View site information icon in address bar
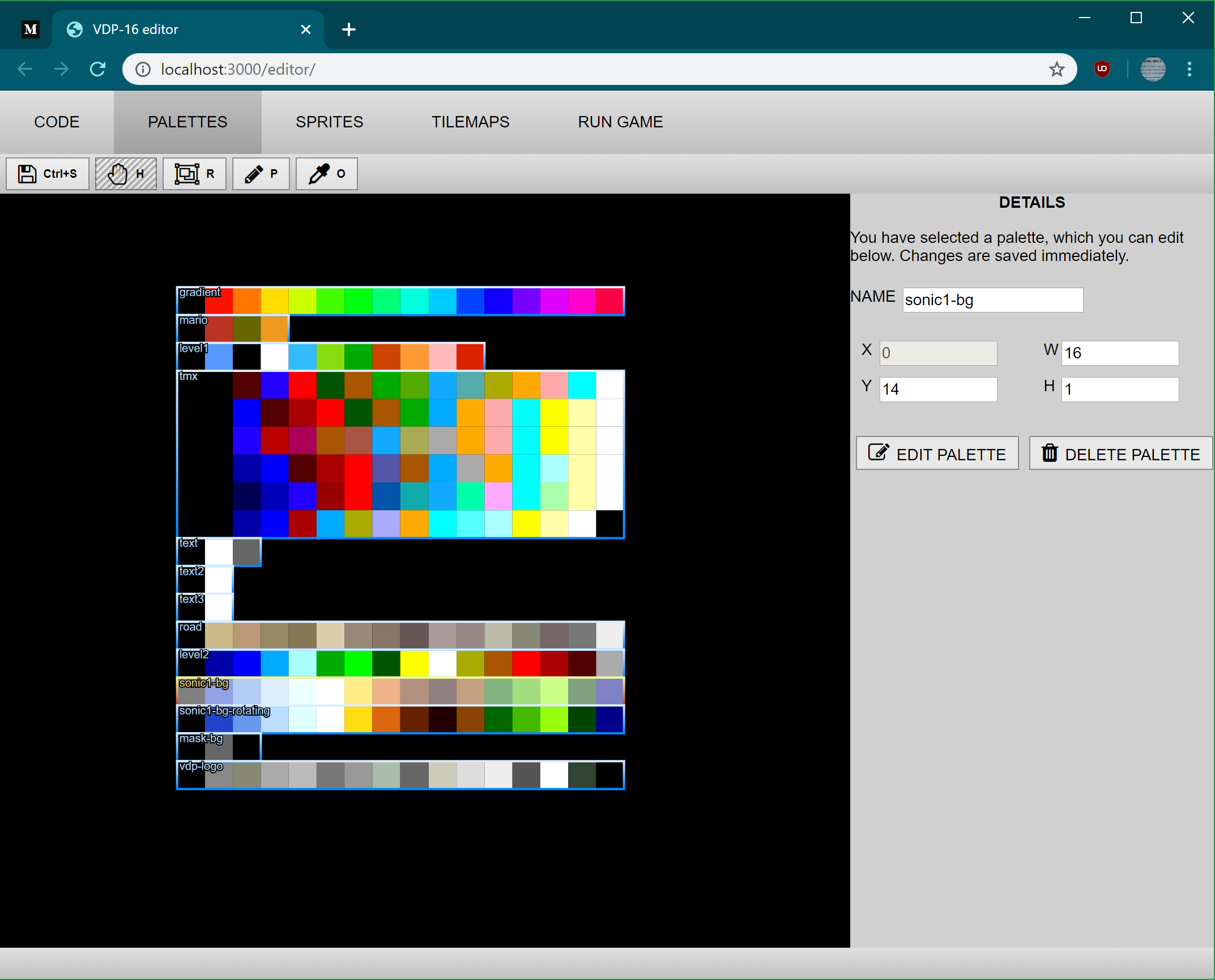Viewport: 1215px width, 980px height. [143, 69]
